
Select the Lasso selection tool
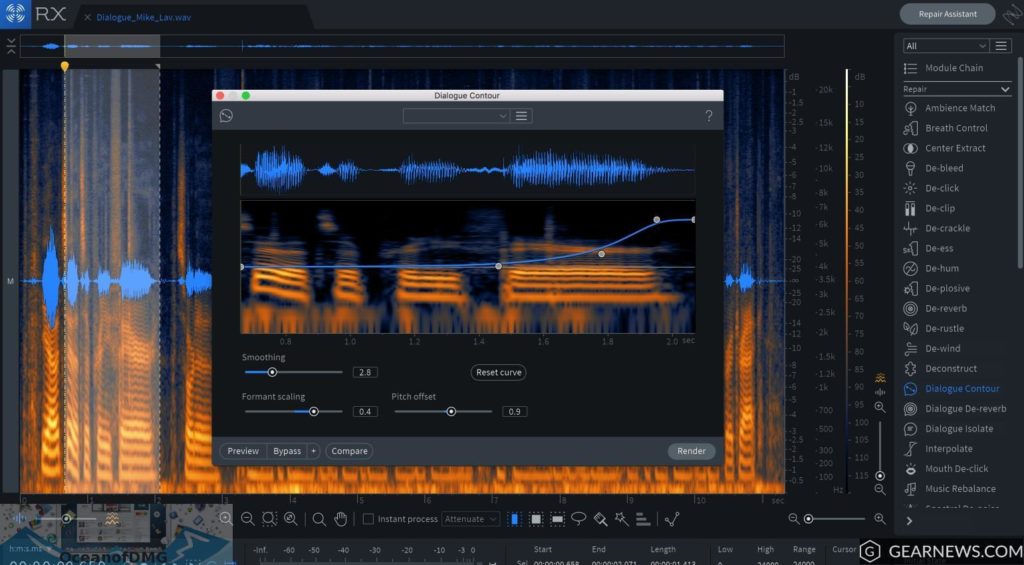579,519
